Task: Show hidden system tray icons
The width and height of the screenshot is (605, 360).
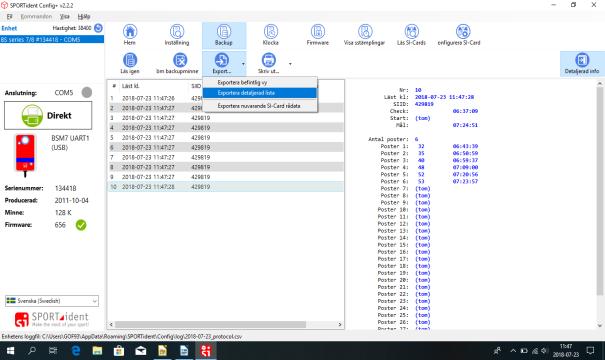Action: 513,351
